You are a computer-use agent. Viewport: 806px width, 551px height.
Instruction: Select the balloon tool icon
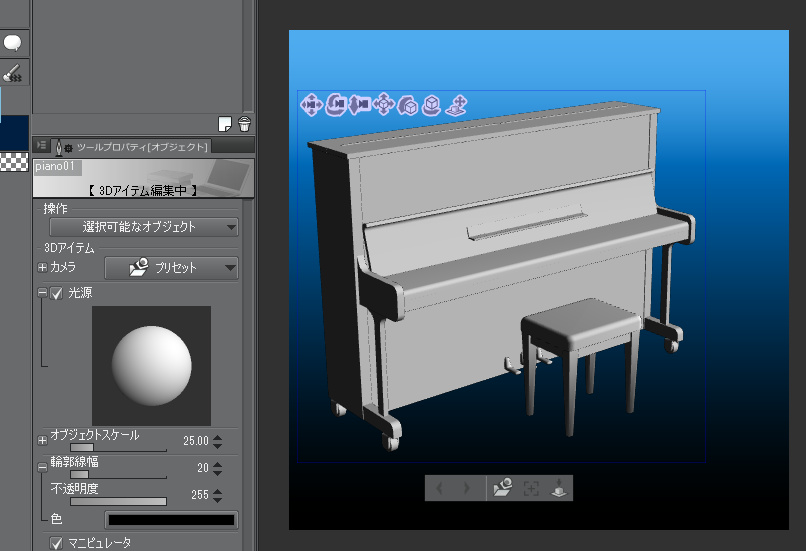coord(12,43)
